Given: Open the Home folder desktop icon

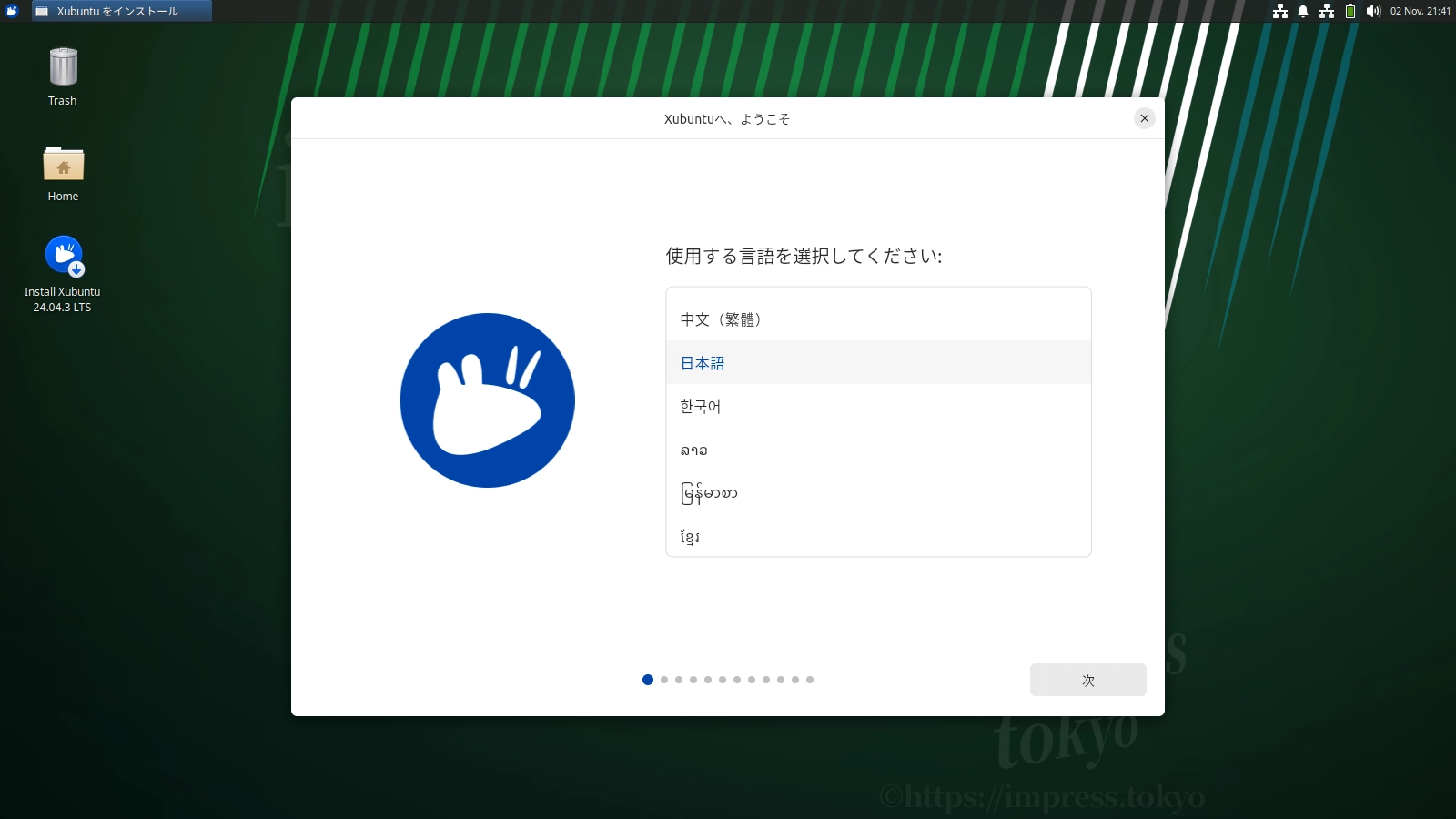Looking at the screenshot, I should point(63,173).
